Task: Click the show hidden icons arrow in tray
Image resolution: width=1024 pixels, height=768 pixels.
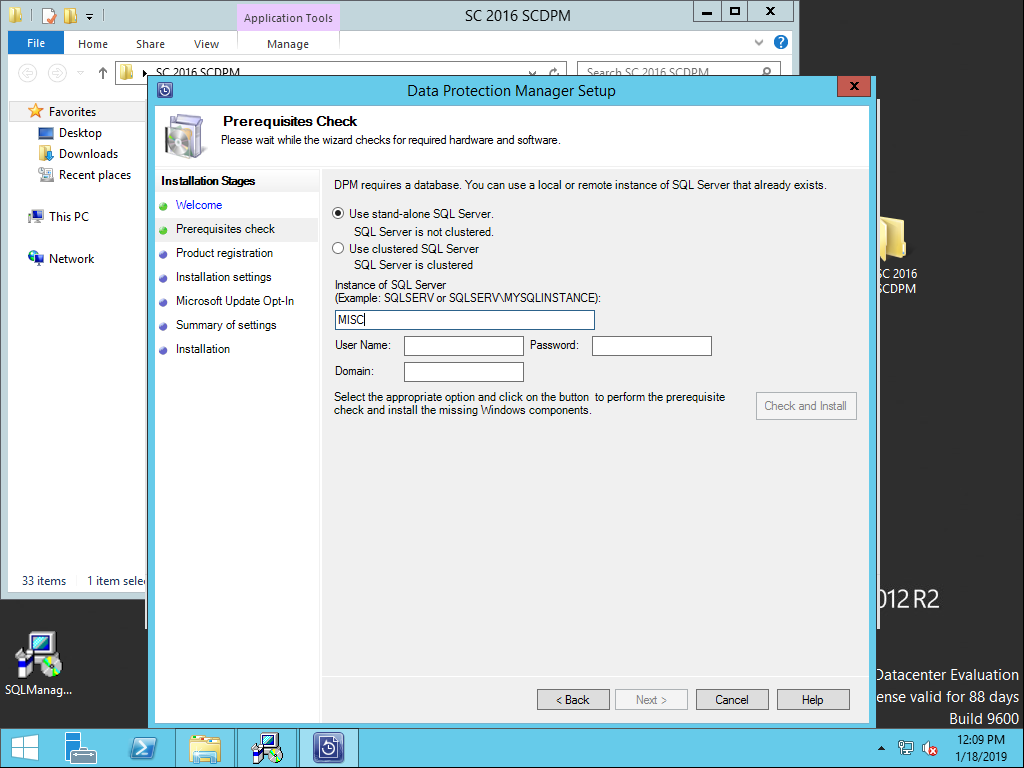Action: point(882,747)
